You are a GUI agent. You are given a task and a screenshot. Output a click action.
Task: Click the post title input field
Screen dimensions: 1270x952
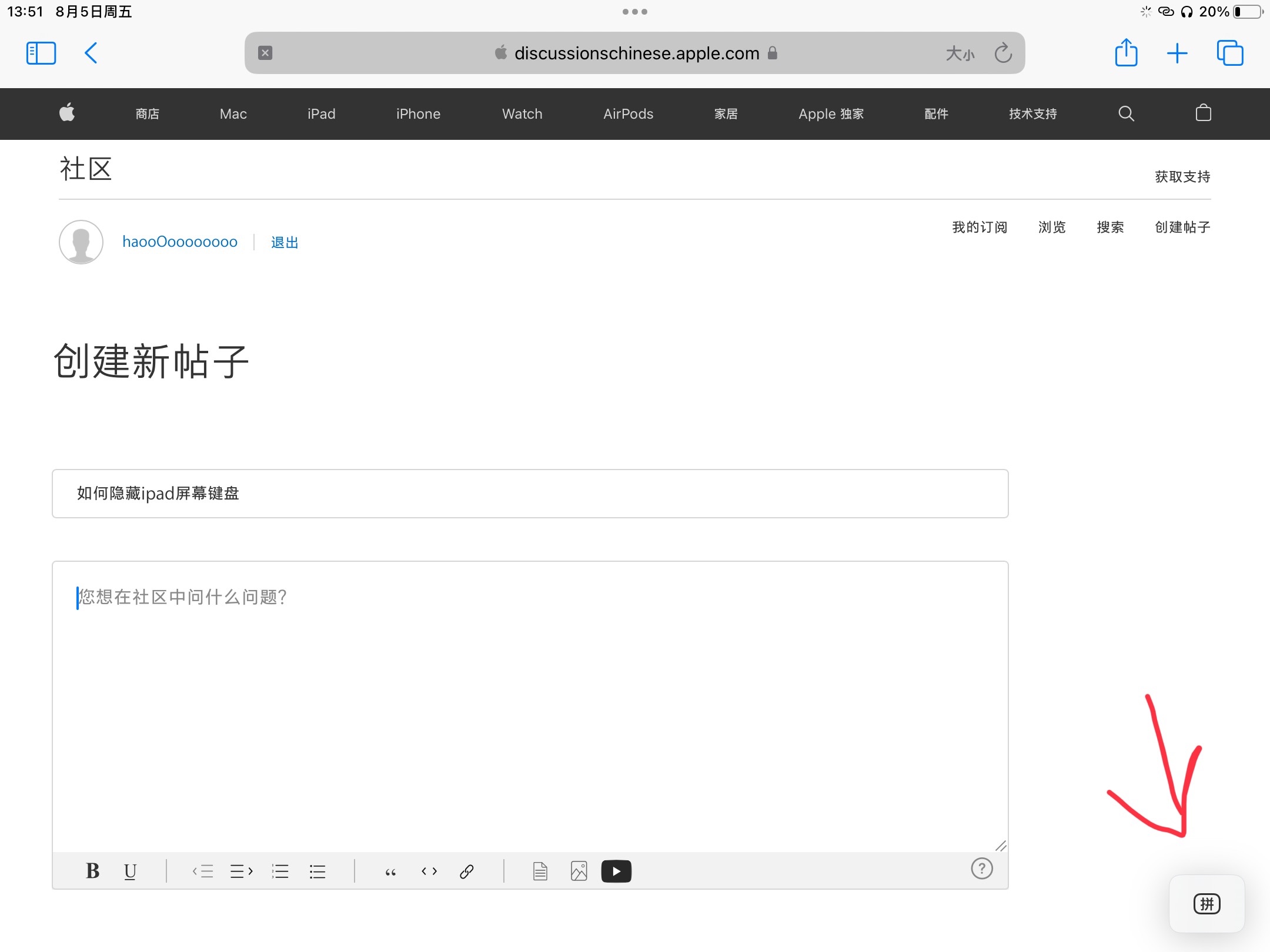[x=529, y=494]
